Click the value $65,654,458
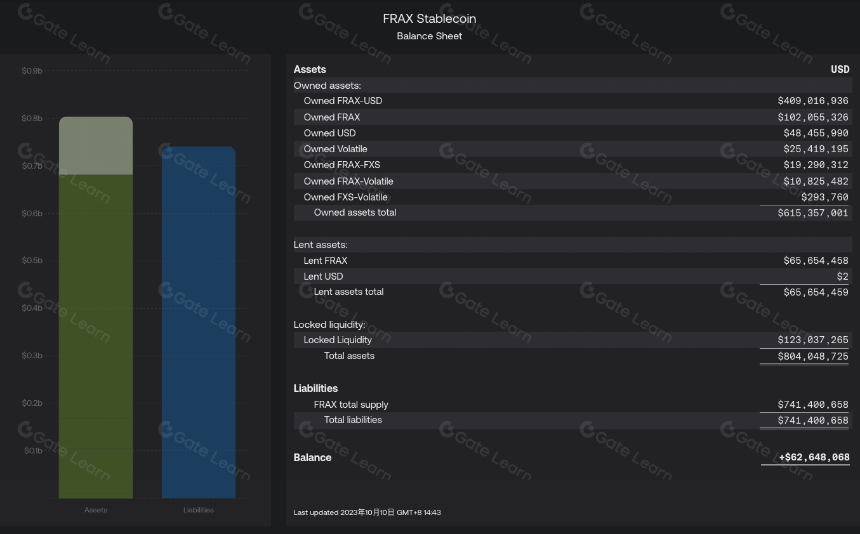Viewport: 860px width, 534px height. point(816,261)
